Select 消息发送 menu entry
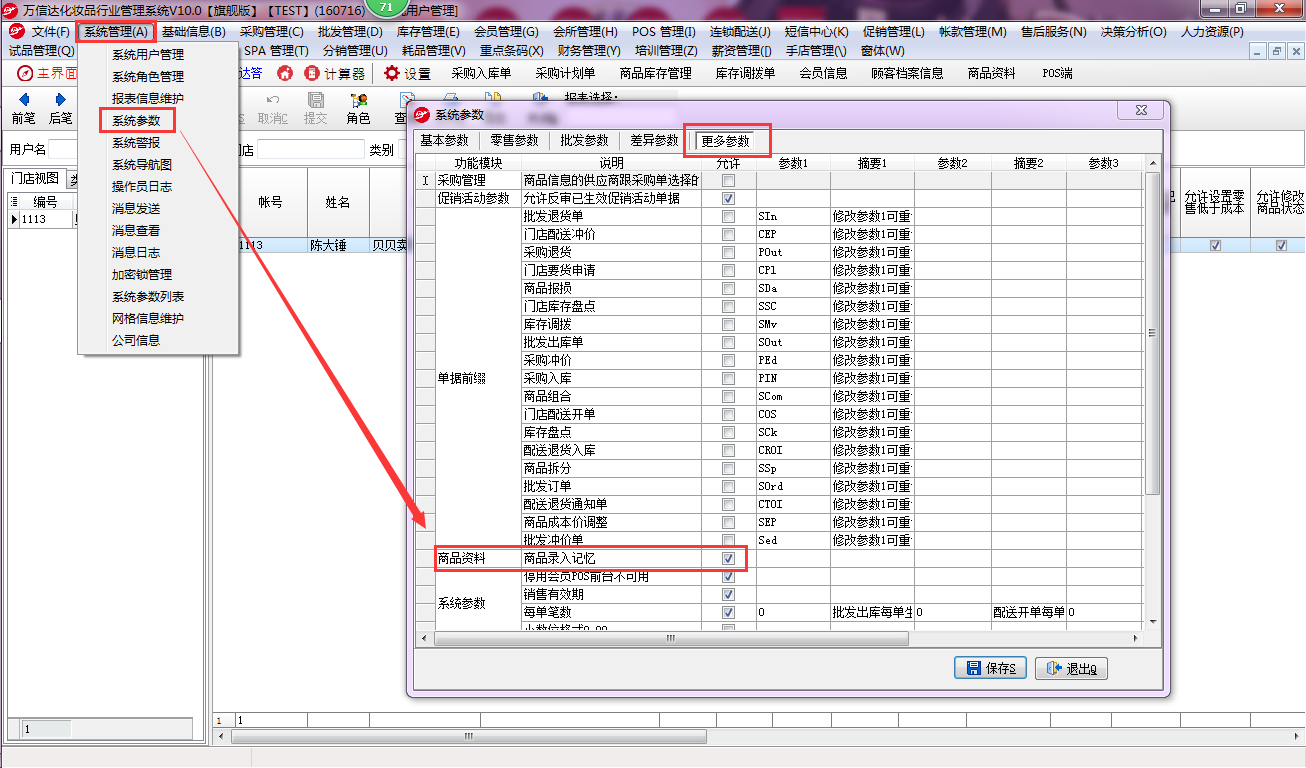The image size is (1306, 768). [x=136, y=209]
